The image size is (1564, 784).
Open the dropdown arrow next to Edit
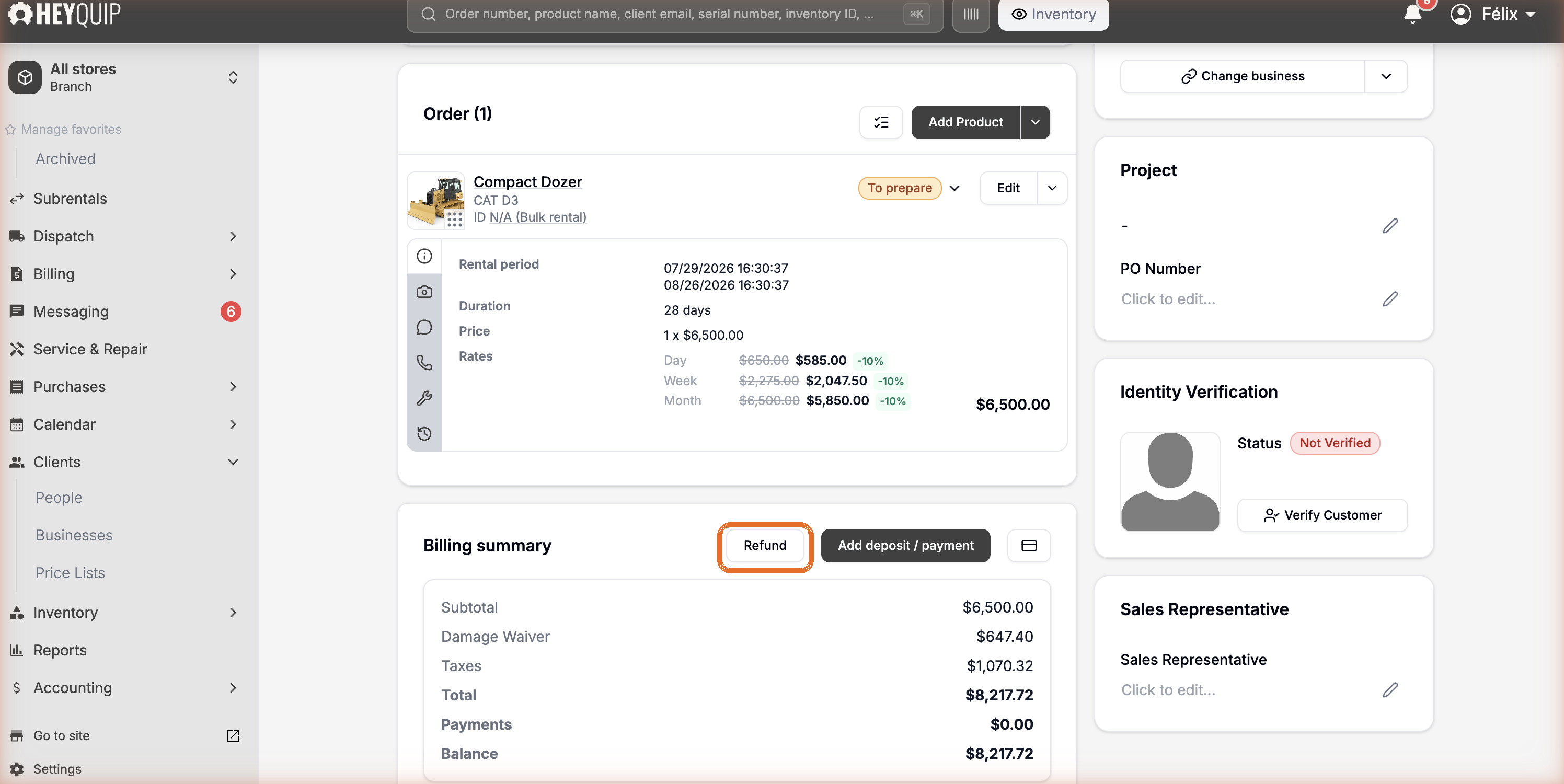1052,188
